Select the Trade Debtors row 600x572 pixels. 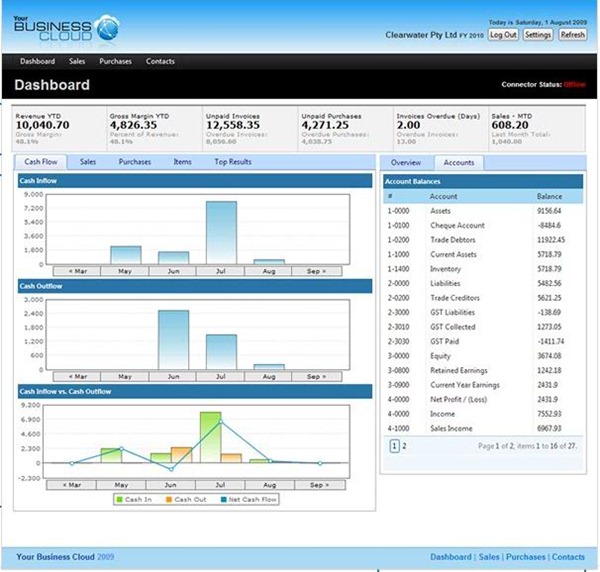coord(483,240)
